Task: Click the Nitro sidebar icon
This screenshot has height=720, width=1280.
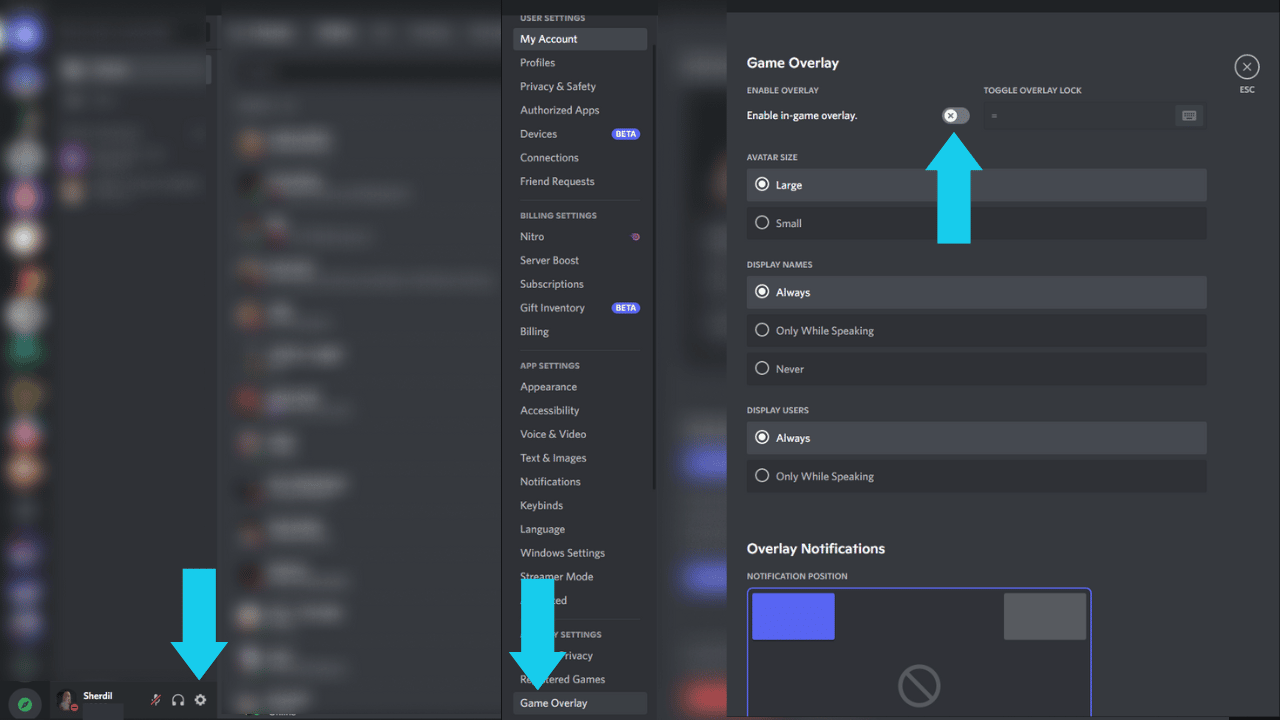Action: click(x=635, y=237)
